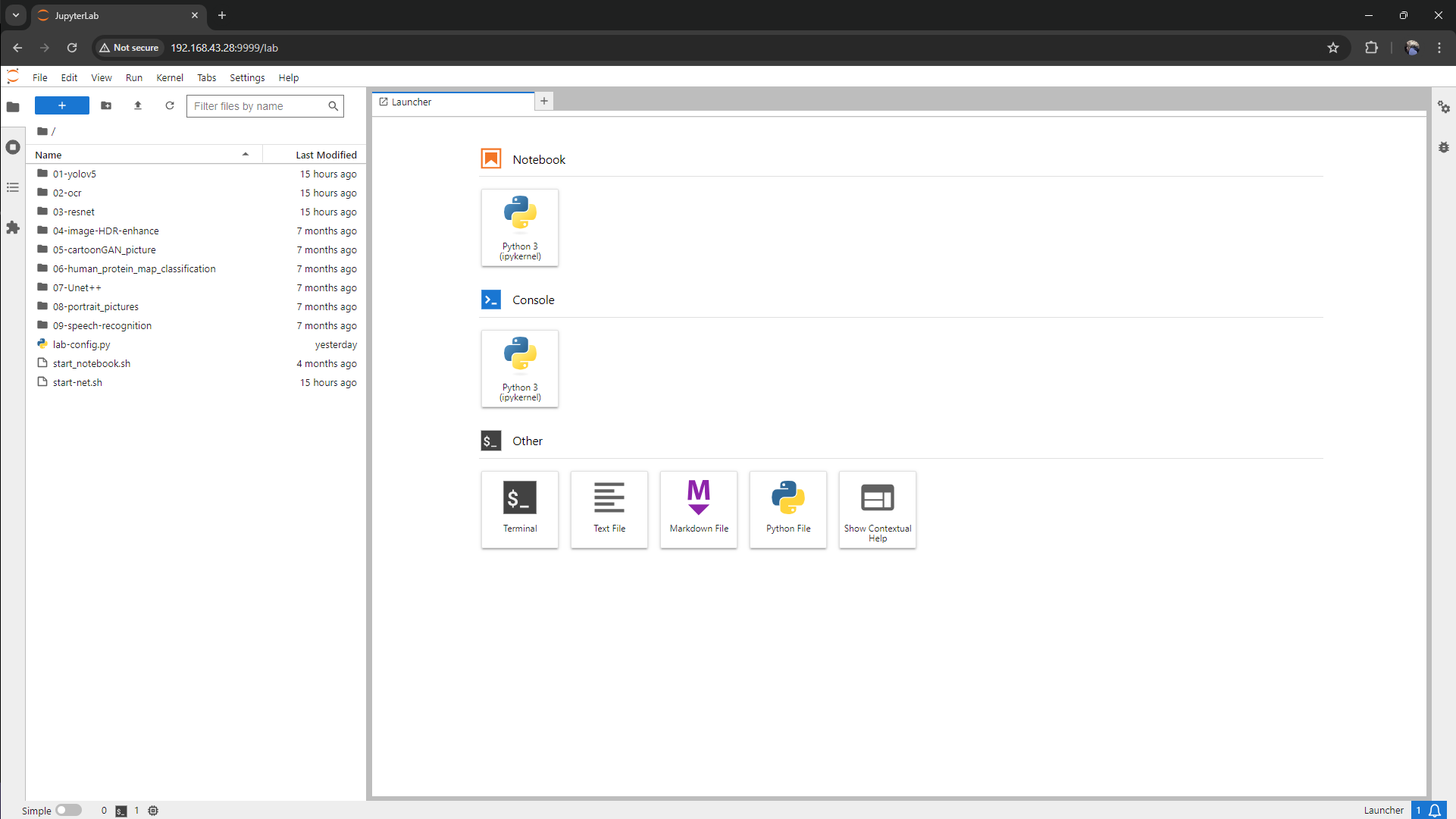Launch a Terminal from the Launcher
The width and height of the screenshot is (1456, 819).
click(x=520, y=509)
